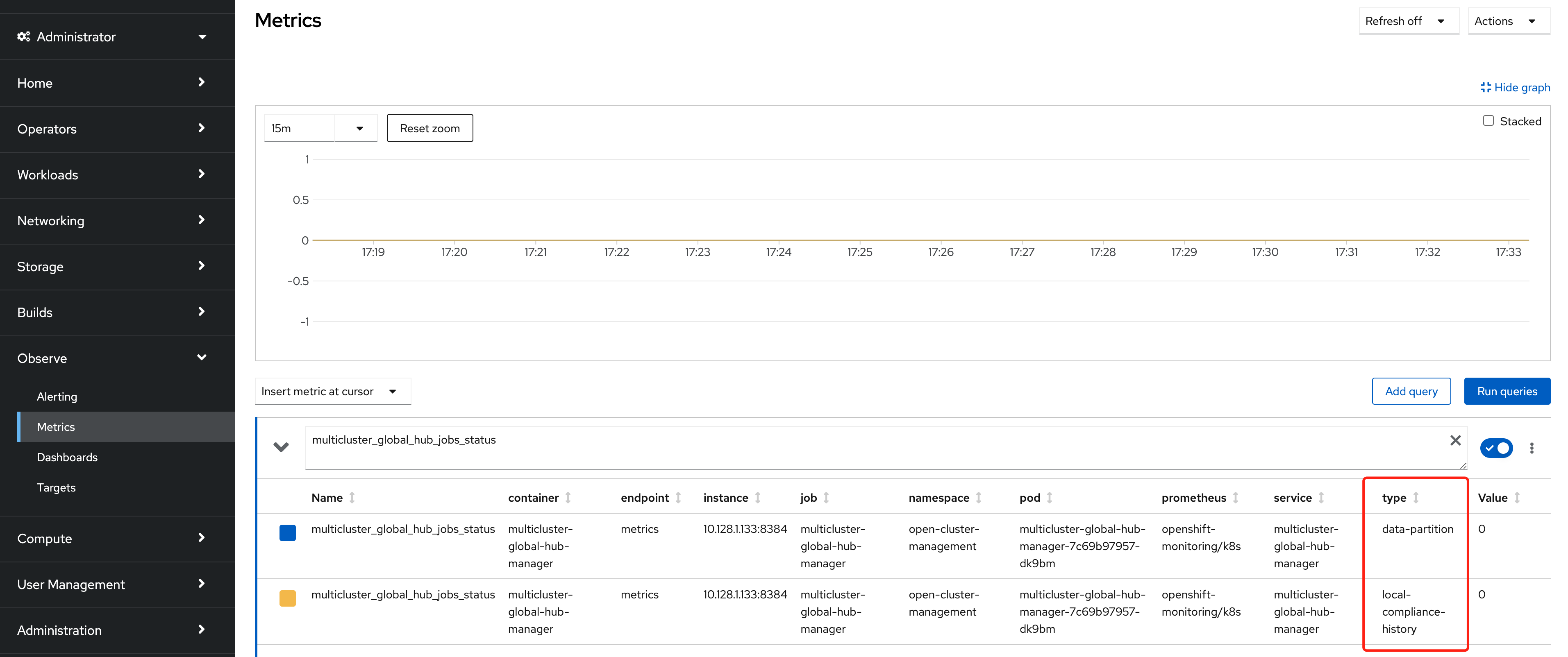1568x657 pixels.
Task: Click the time span text field showing 15m
Action: [300, 128]
